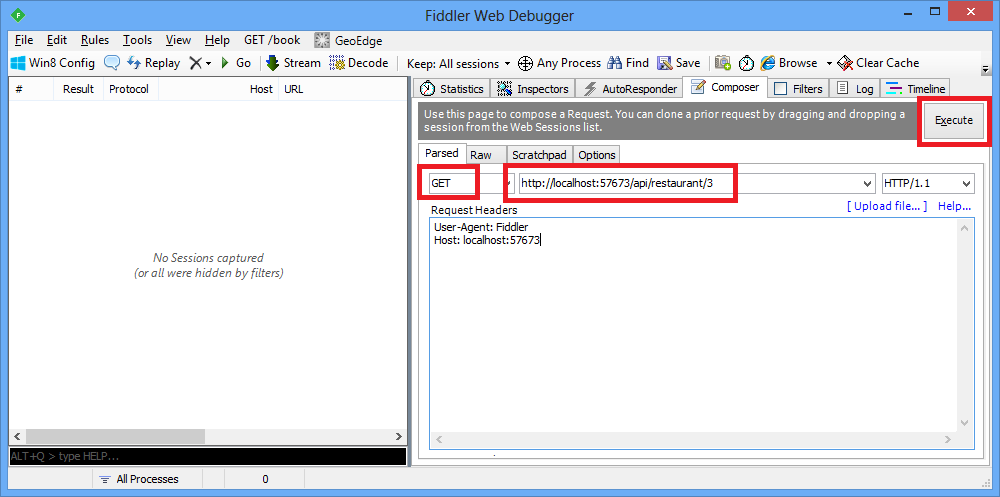Sort by the Protocol column header
1000x497 pixels.
[130, 89]
